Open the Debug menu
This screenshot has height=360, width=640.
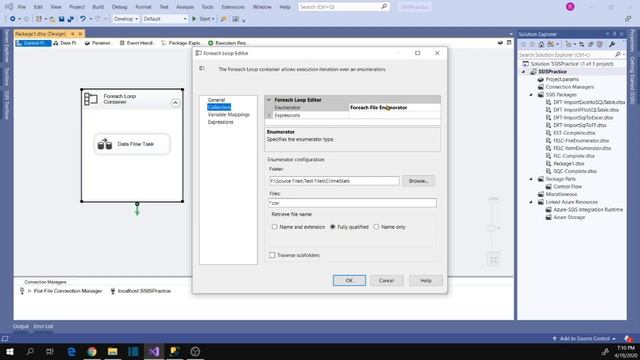pos(120,7)
